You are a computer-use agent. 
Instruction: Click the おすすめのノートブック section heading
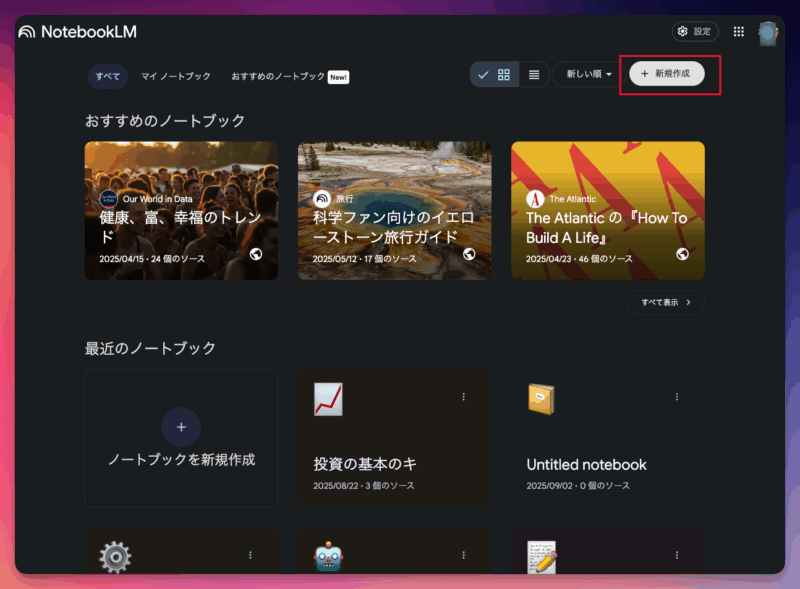(x=165, y=120)
